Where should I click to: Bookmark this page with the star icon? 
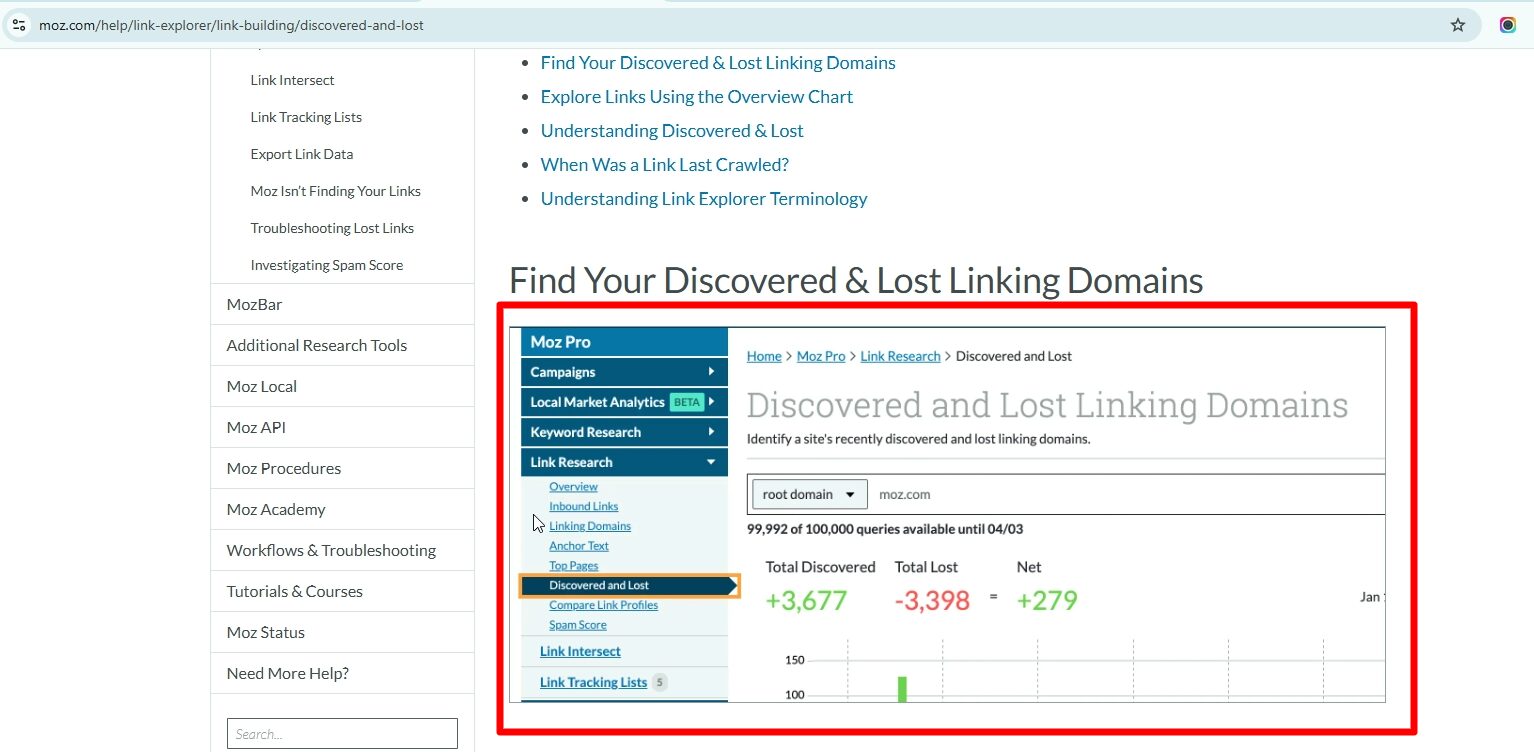[x=1457, y=25]
